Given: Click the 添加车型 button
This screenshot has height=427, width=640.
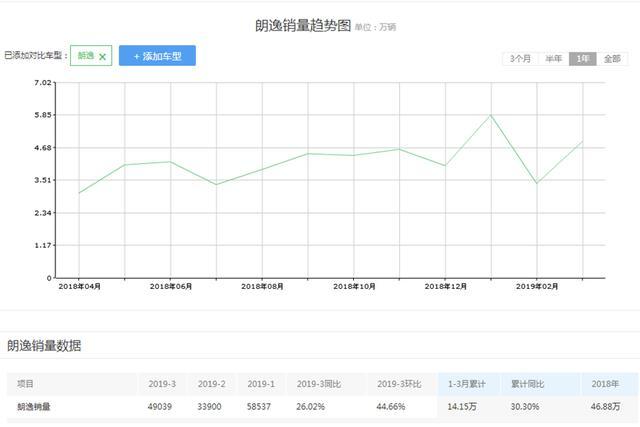Looking at the screenshot, I should tap(157, 56).
